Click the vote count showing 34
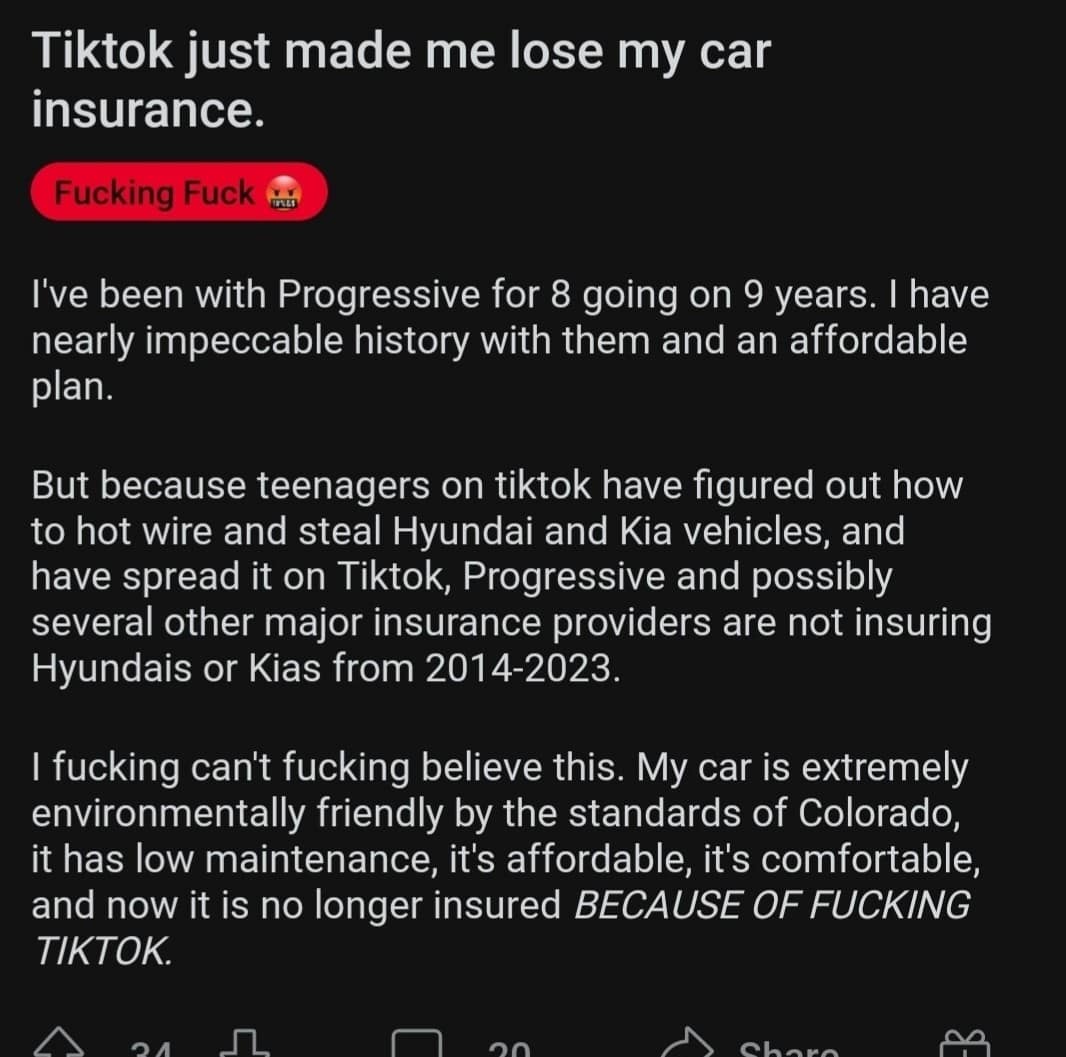This screenshot has height=1057, width=1066. click(x=150, y=1049)
